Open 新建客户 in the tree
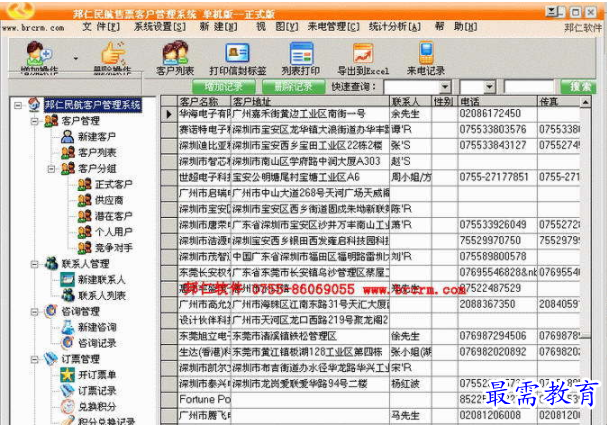Viewport: 607px width, 425px height. pos(97,137)
